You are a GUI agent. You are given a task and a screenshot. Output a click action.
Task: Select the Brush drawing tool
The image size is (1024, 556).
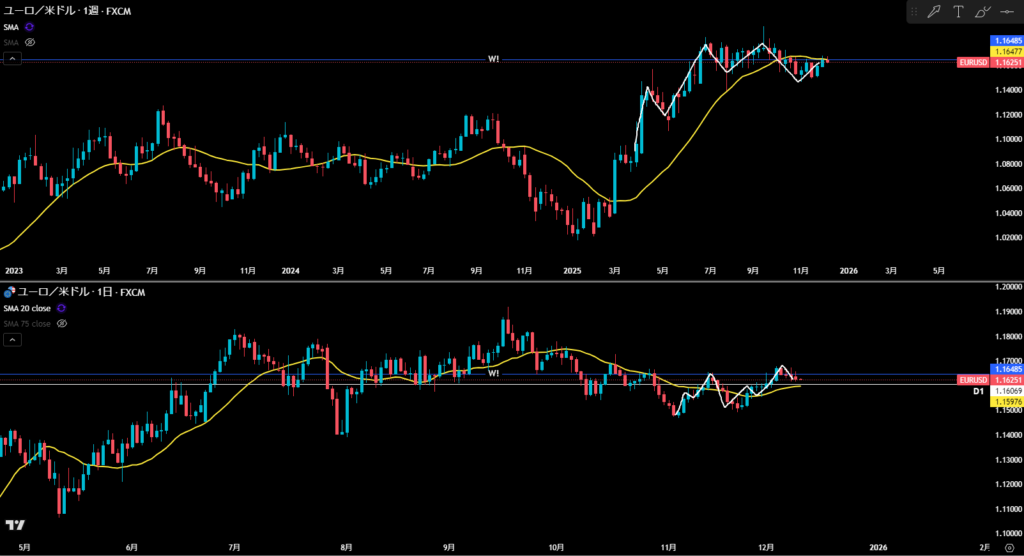click(982, 12)
